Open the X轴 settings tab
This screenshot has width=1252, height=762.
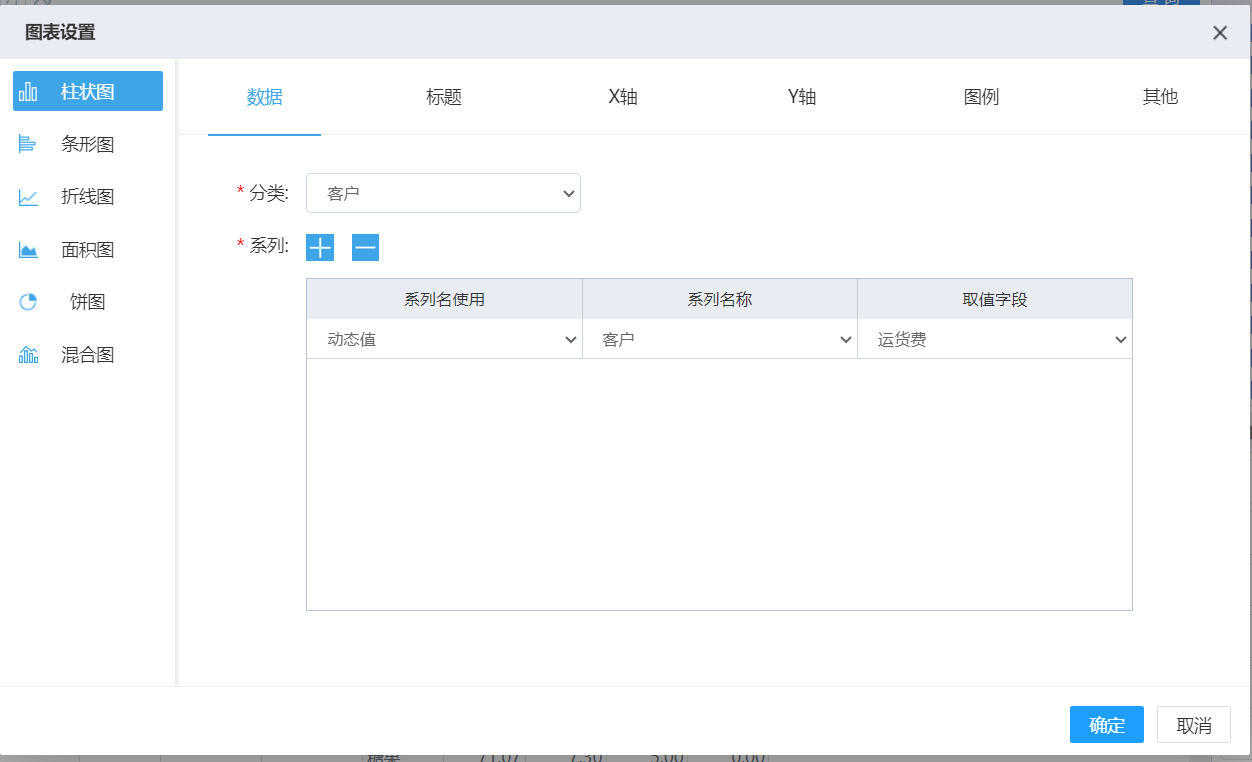click(623, 97)
